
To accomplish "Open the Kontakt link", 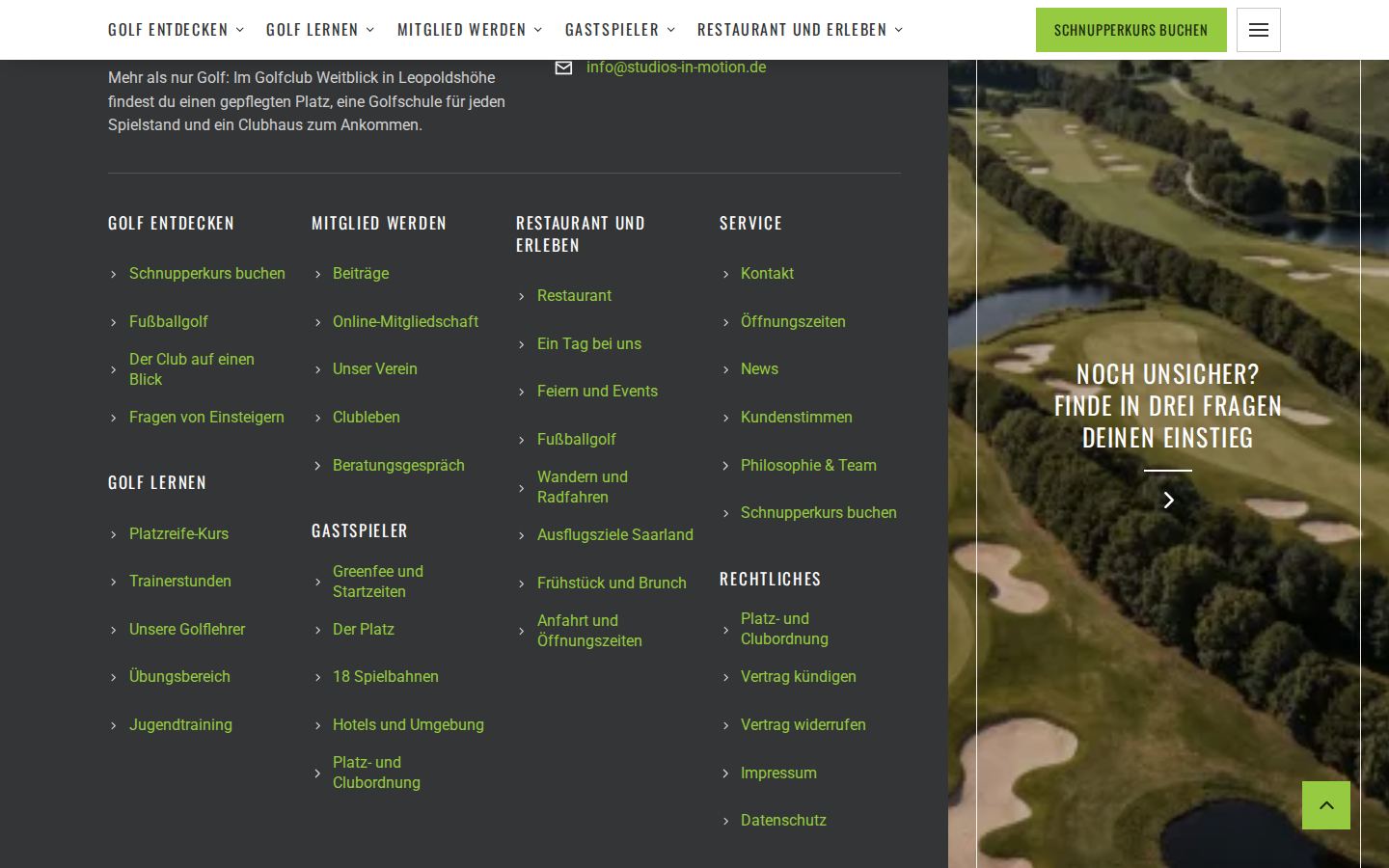I will pos(767,273).
